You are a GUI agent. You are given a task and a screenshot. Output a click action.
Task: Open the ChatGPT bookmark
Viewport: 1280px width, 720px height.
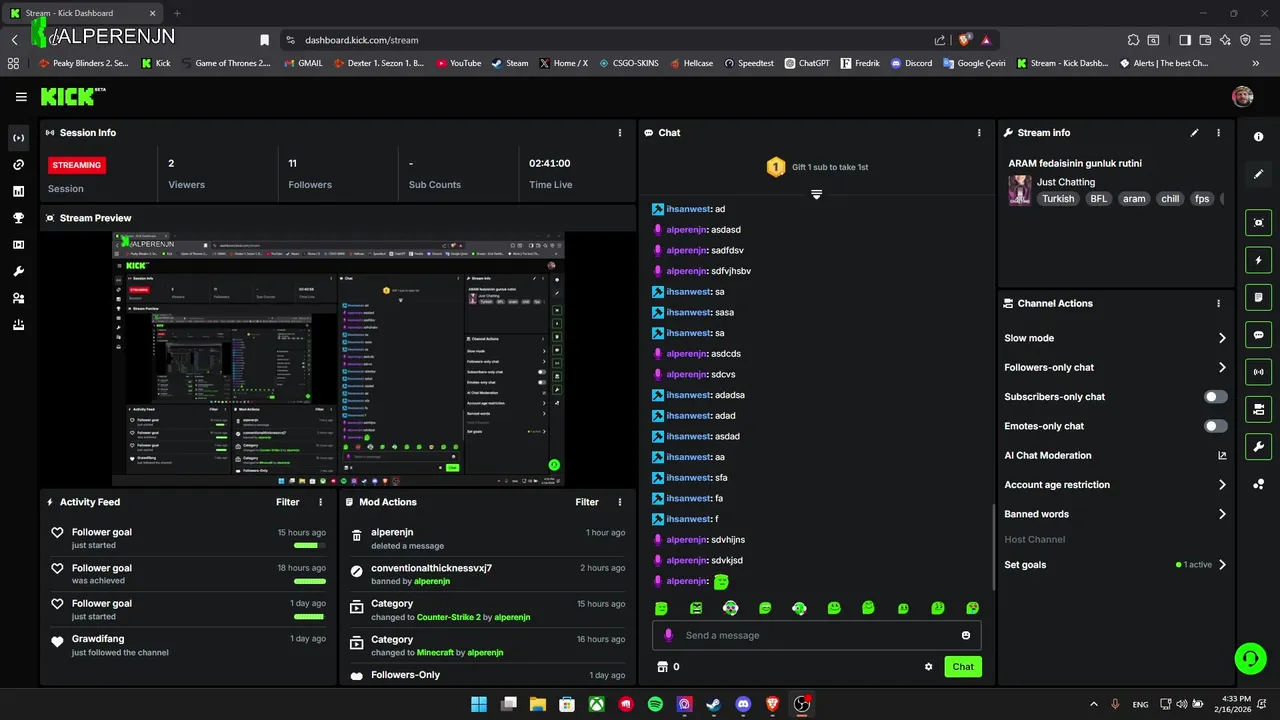click(x=807, y=63)
